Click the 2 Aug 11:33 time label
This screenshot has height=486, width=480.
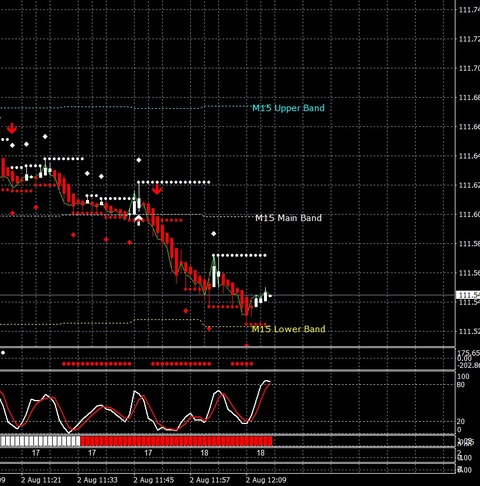click(x=97, y=480)
